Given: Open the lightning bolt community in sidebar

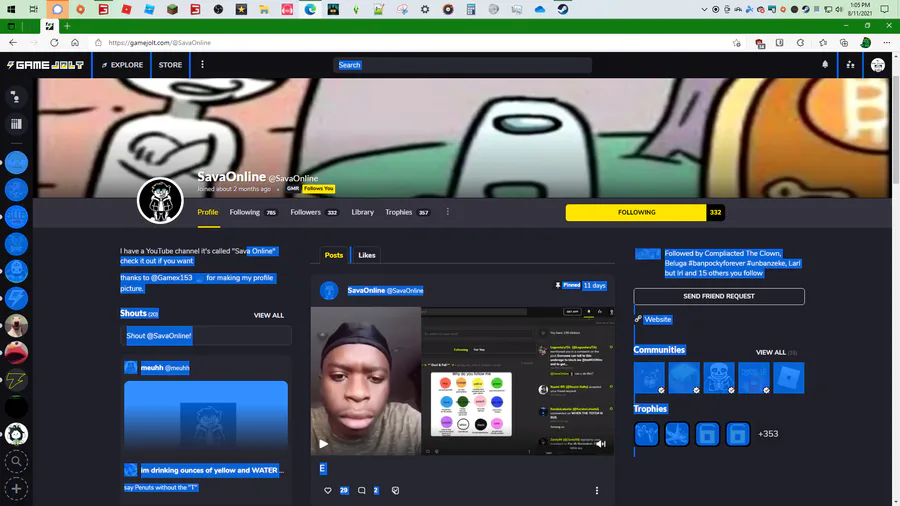Looking at the screenshot, I should coord(16,380).
